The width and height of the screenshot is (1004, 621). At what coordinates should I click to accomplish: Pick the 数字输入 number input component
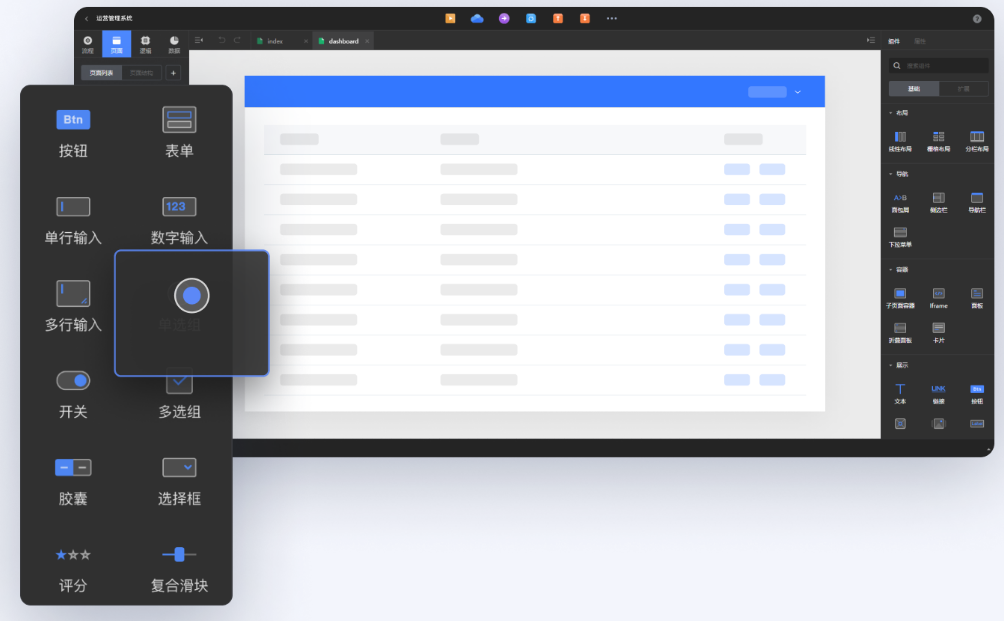(x=179, y=221)
